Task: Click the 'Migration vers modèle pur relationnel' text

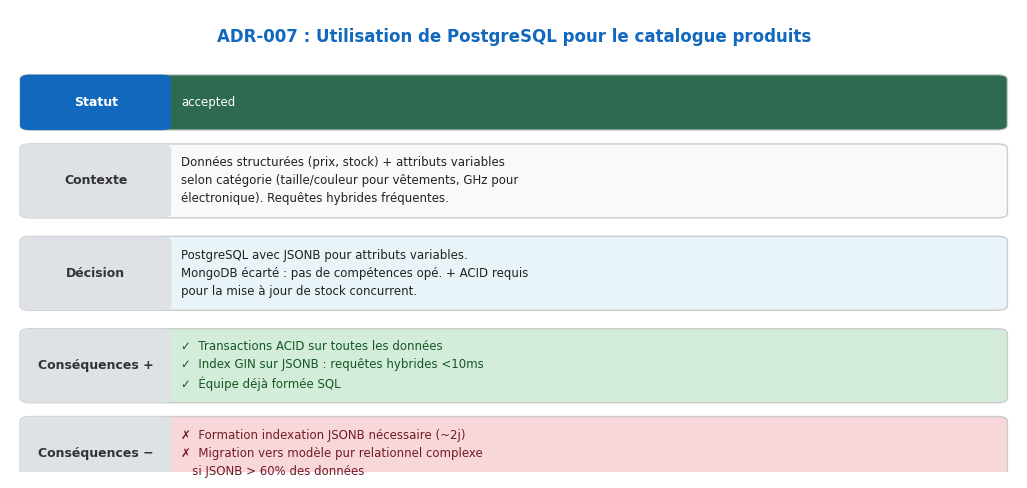Action: (340, 454)
